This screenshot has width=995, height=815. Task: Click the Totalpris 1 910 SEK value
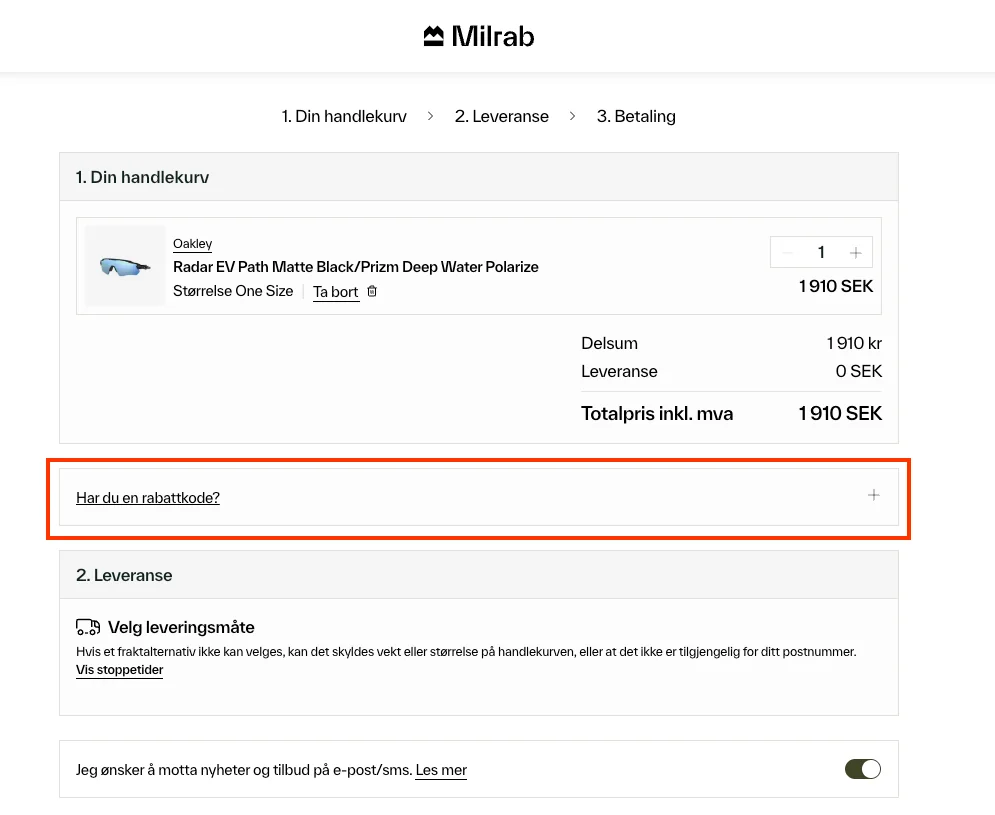pyautogui.click(x=840, y=413)
